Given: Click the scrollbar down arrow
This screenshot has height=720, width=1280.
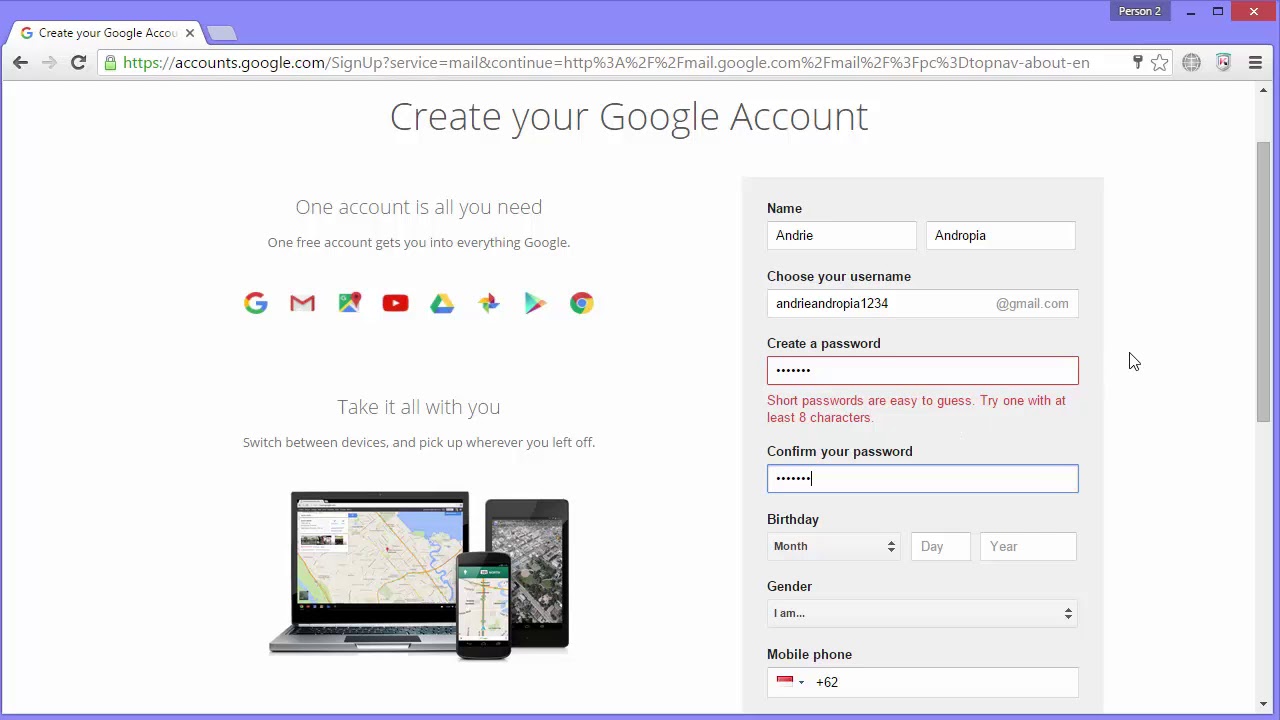Looking at the screenshot, I should 1264,704.
